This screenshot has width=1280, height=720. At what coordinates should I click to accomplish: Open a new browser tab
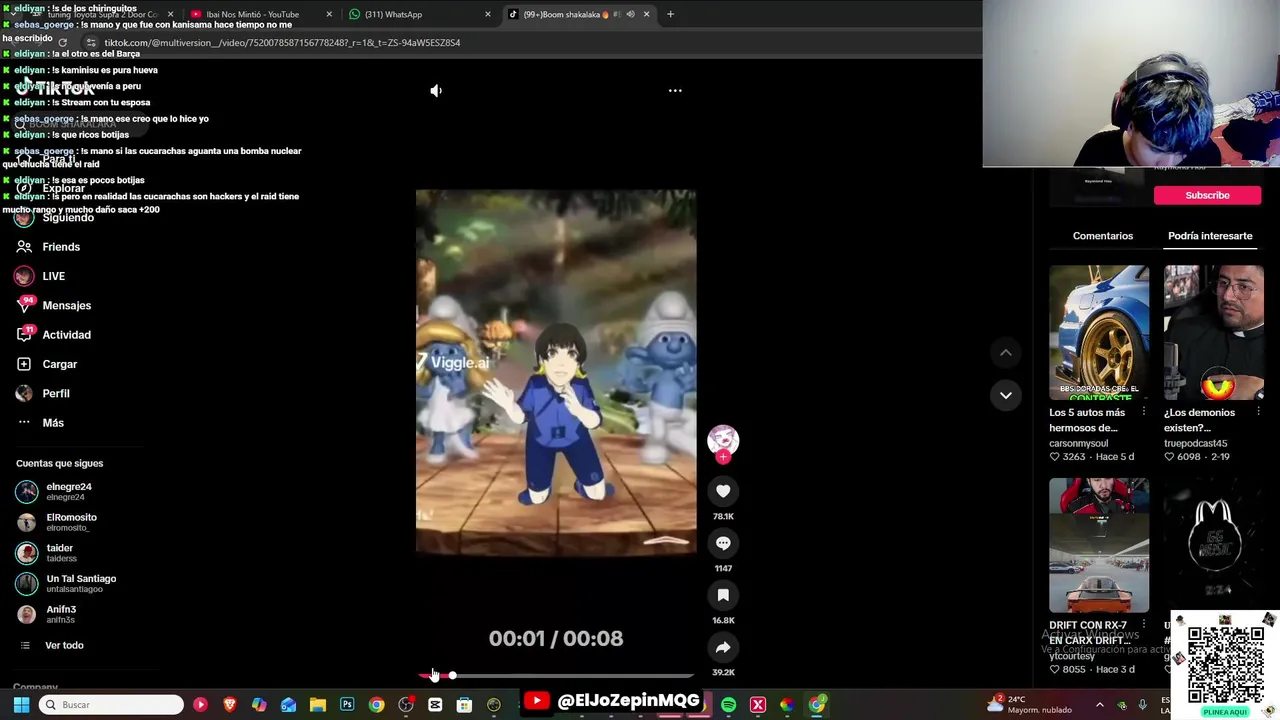(670, 14)
